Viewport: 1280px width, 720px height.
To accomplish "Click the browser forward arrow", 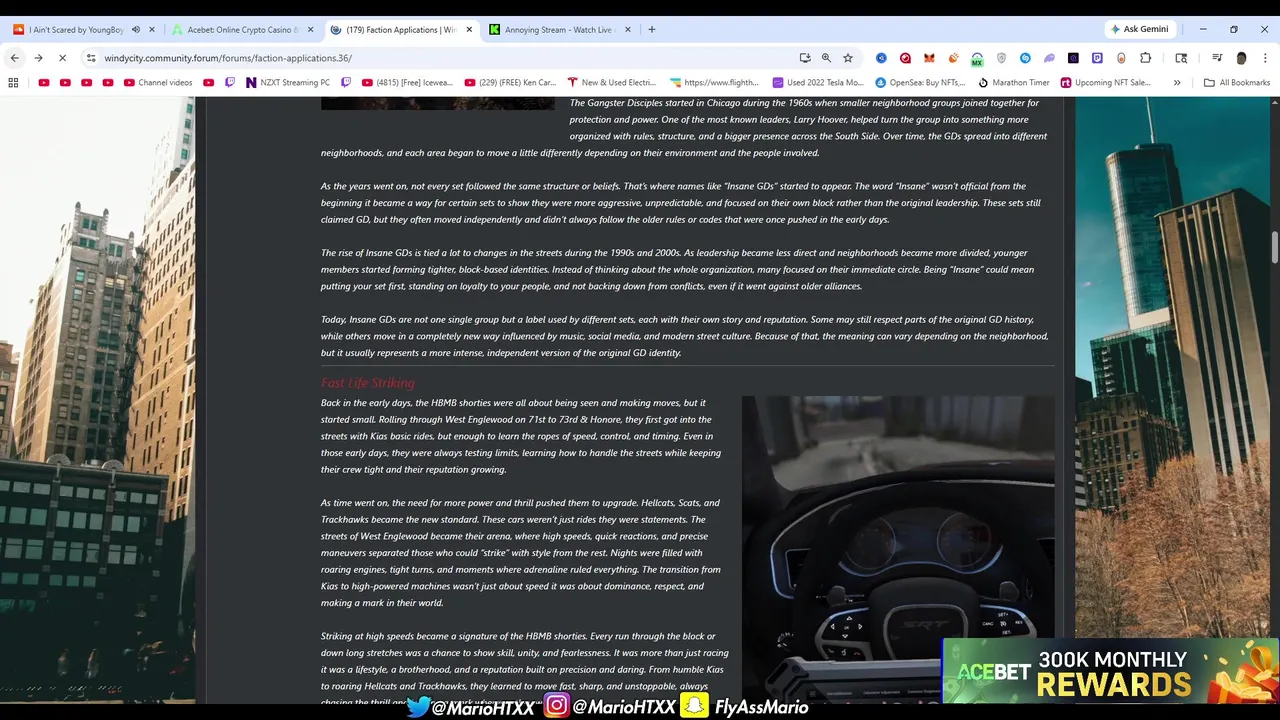I will click(38, 58).
